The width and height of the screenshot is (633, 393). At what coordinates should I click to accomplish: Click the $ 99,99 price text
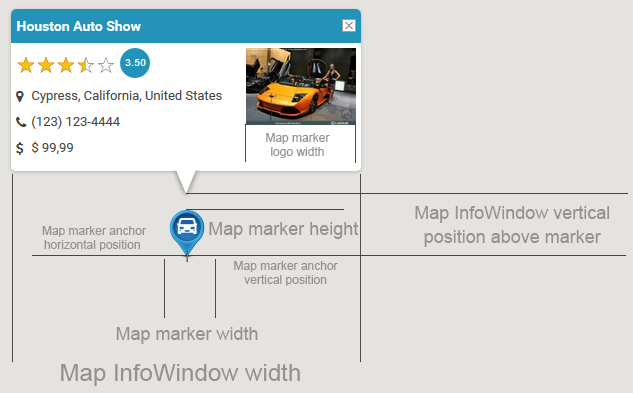[x=52, y=147]
